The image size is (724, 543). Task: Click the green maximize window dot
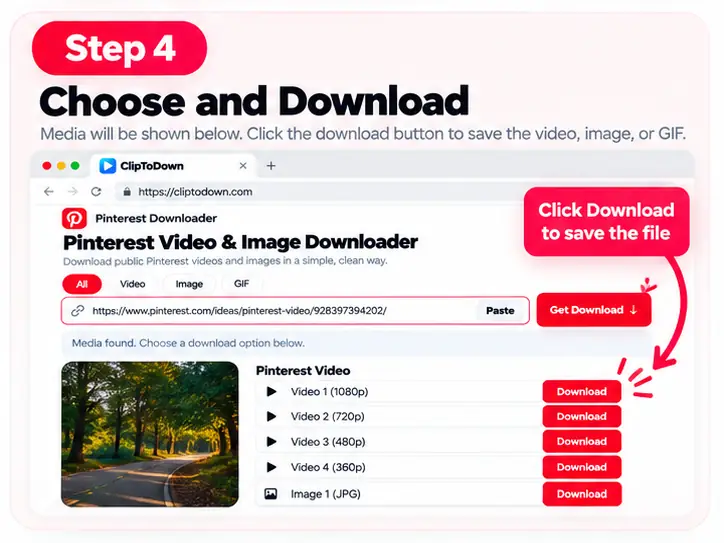[75, 166]
